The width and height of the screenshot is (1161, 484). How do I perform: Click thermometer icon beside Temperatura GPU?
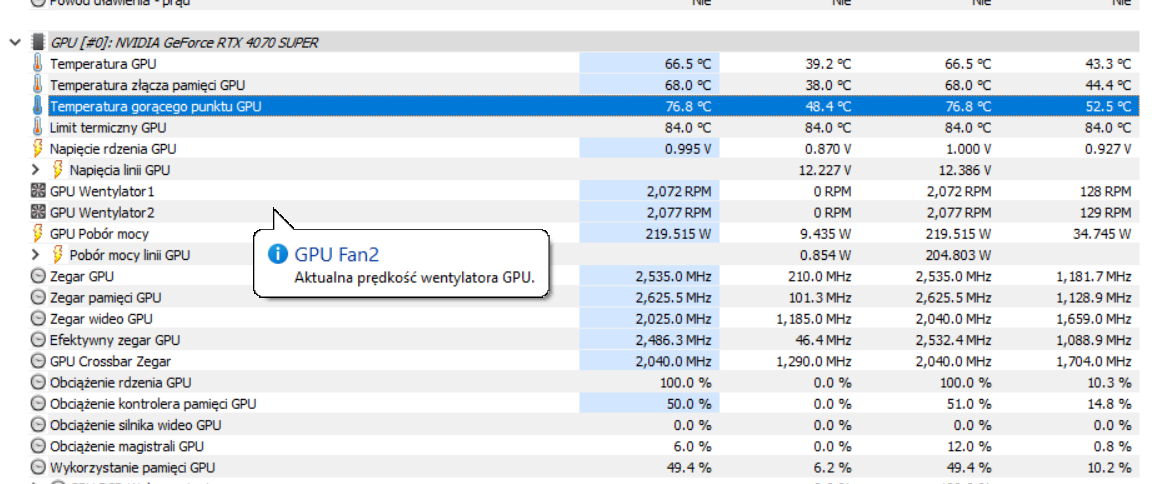[x=38, y=64]
